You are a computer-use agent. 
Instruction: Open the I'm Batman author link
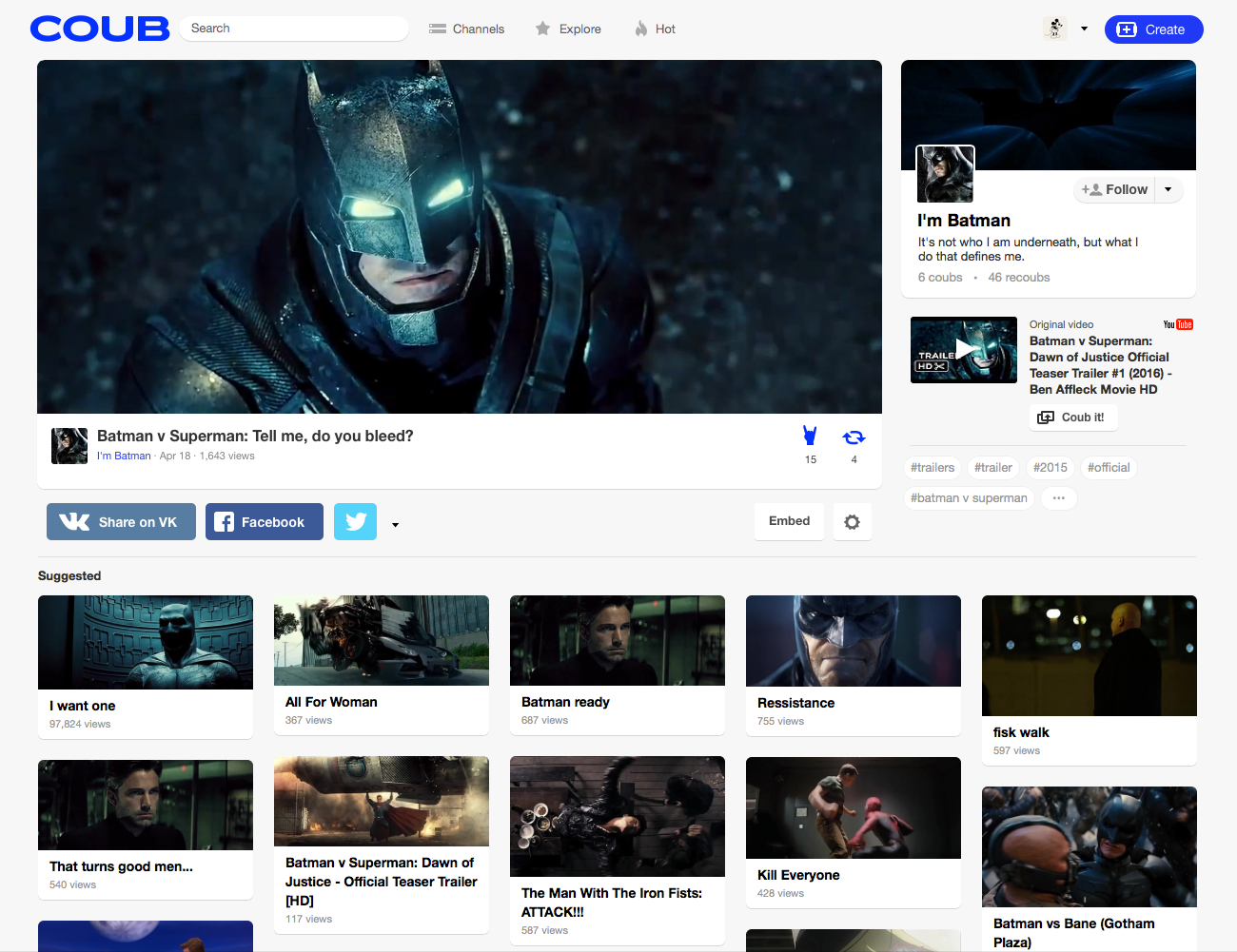coord(124,456)
